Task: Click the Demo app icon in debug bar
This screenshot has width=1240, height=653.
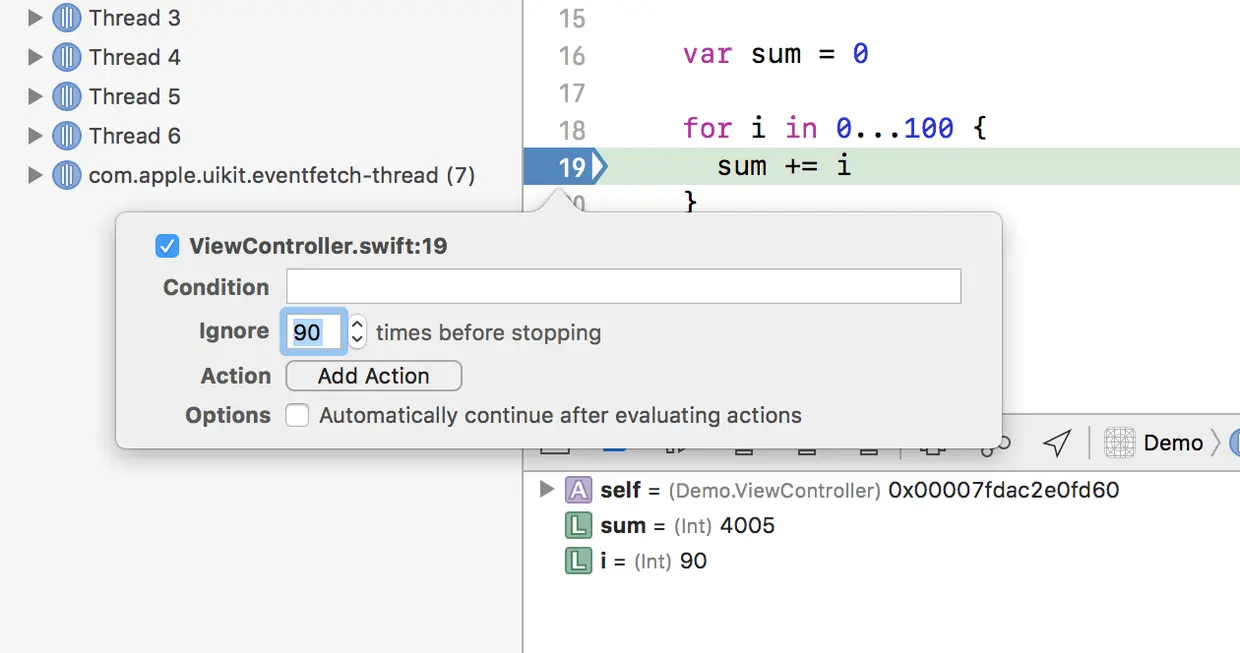Action: point(1120,443)
